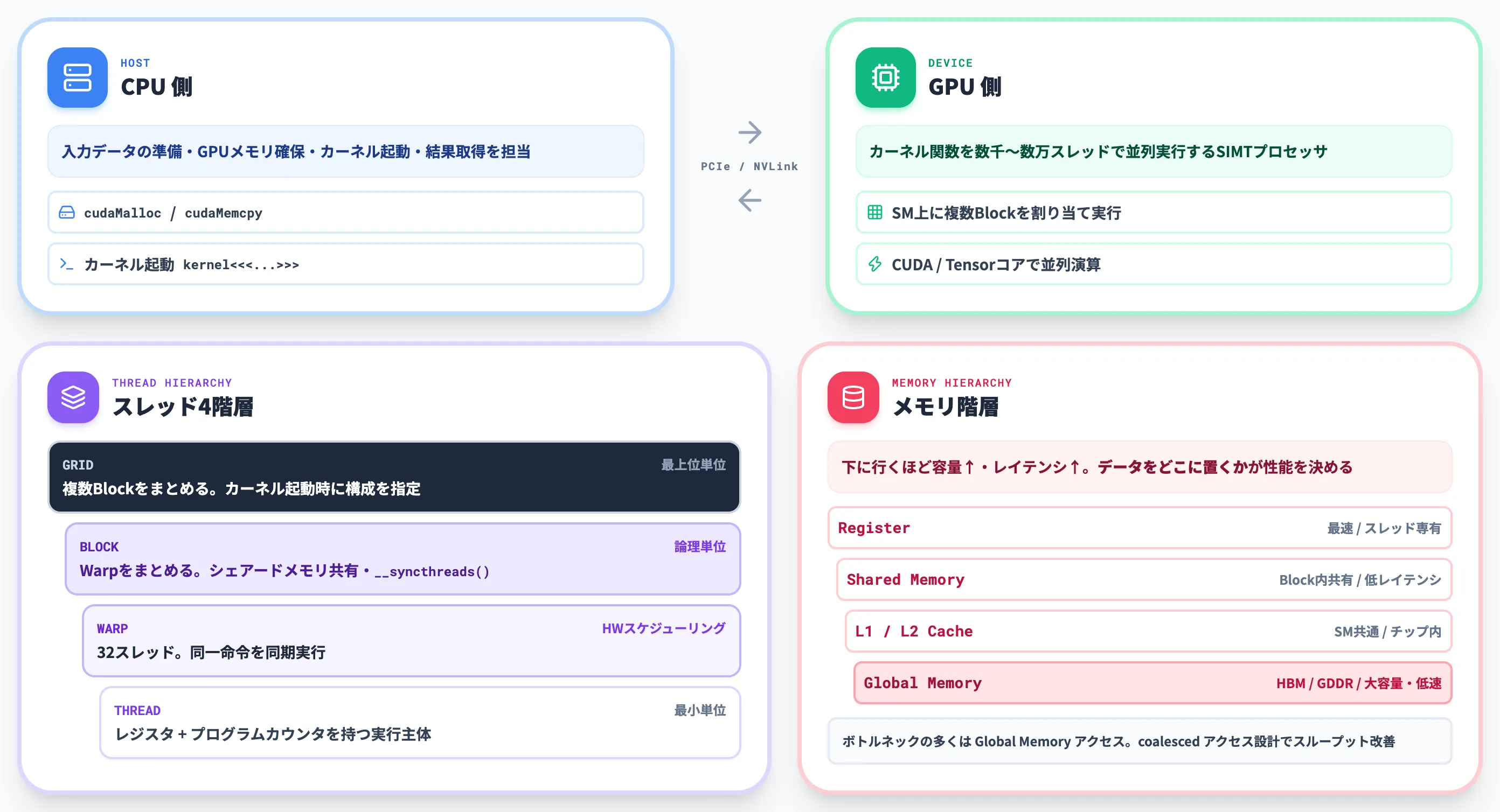The width and height of the screenshot is (1500, 812).
Task: Click the L1 / L2 Cache row
Action: pos(1148,631)
